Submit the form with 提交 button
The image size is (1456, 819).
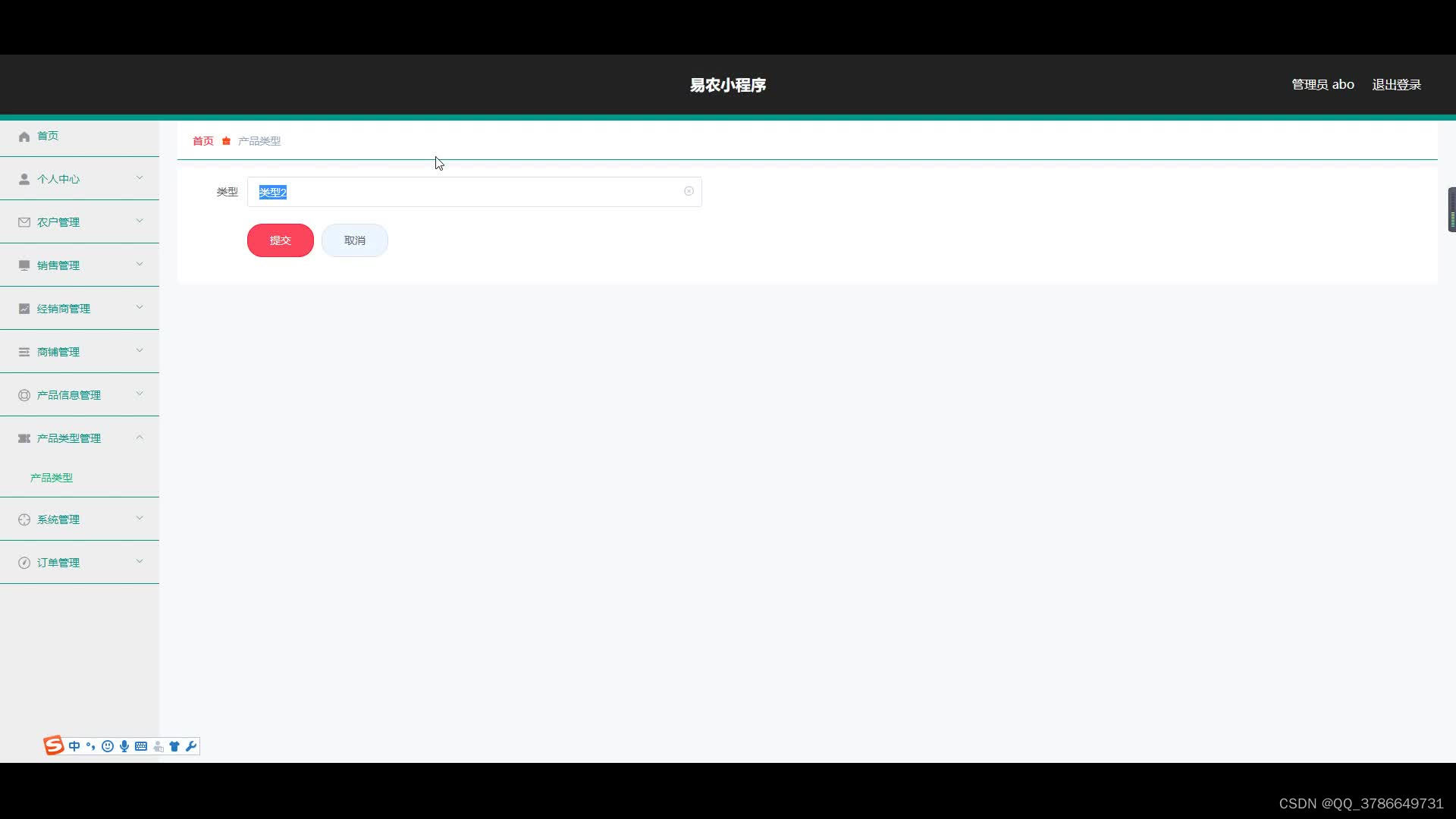281,240
